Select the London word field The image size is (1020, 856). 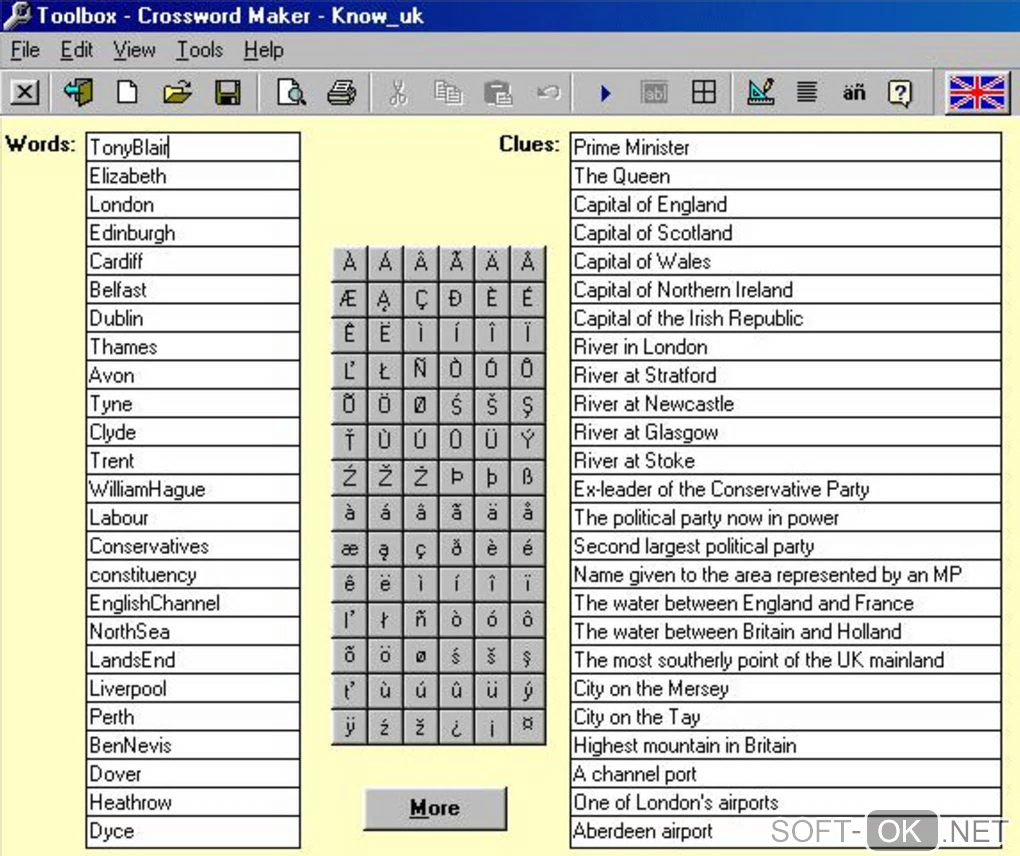click(x=193, y=204)
